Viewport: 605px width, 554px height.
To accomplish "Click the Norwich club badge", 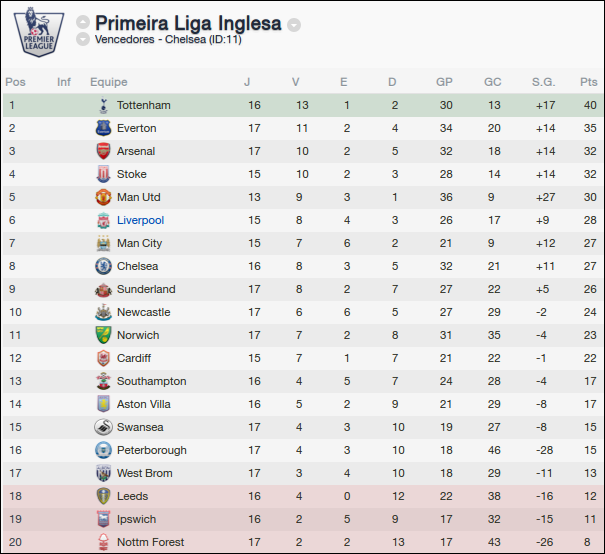I will 103,335.
